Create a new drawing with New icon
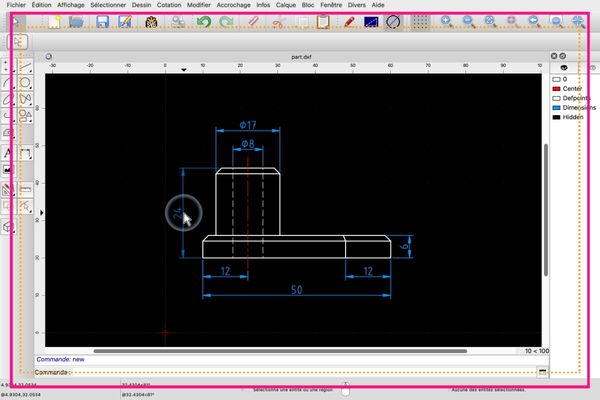The height and width of the screenshot is (400, 600). [x=55, y=21]
